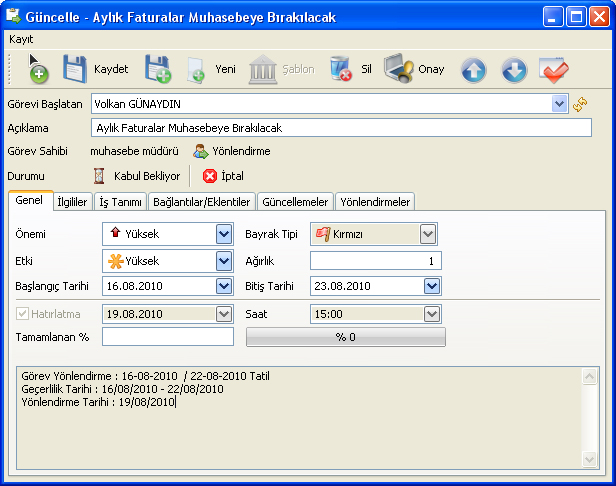Click the % 0 progress bar

point(346,337)
